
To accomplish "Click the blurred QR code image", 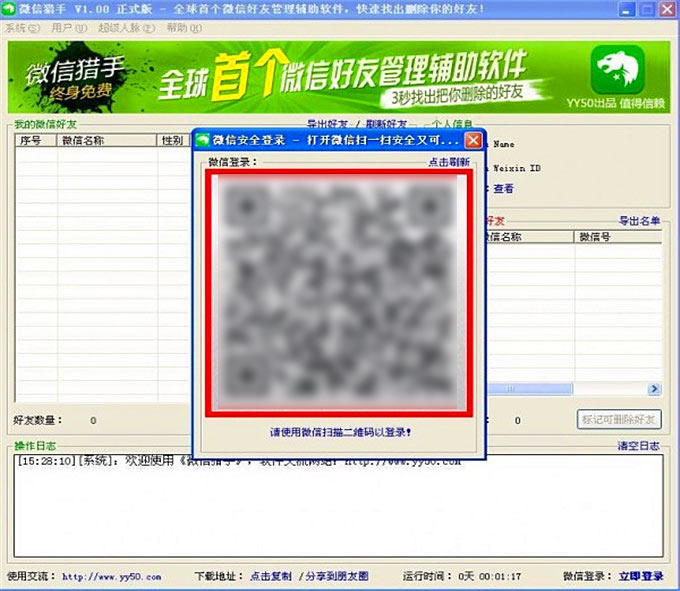I will (339, 293).
